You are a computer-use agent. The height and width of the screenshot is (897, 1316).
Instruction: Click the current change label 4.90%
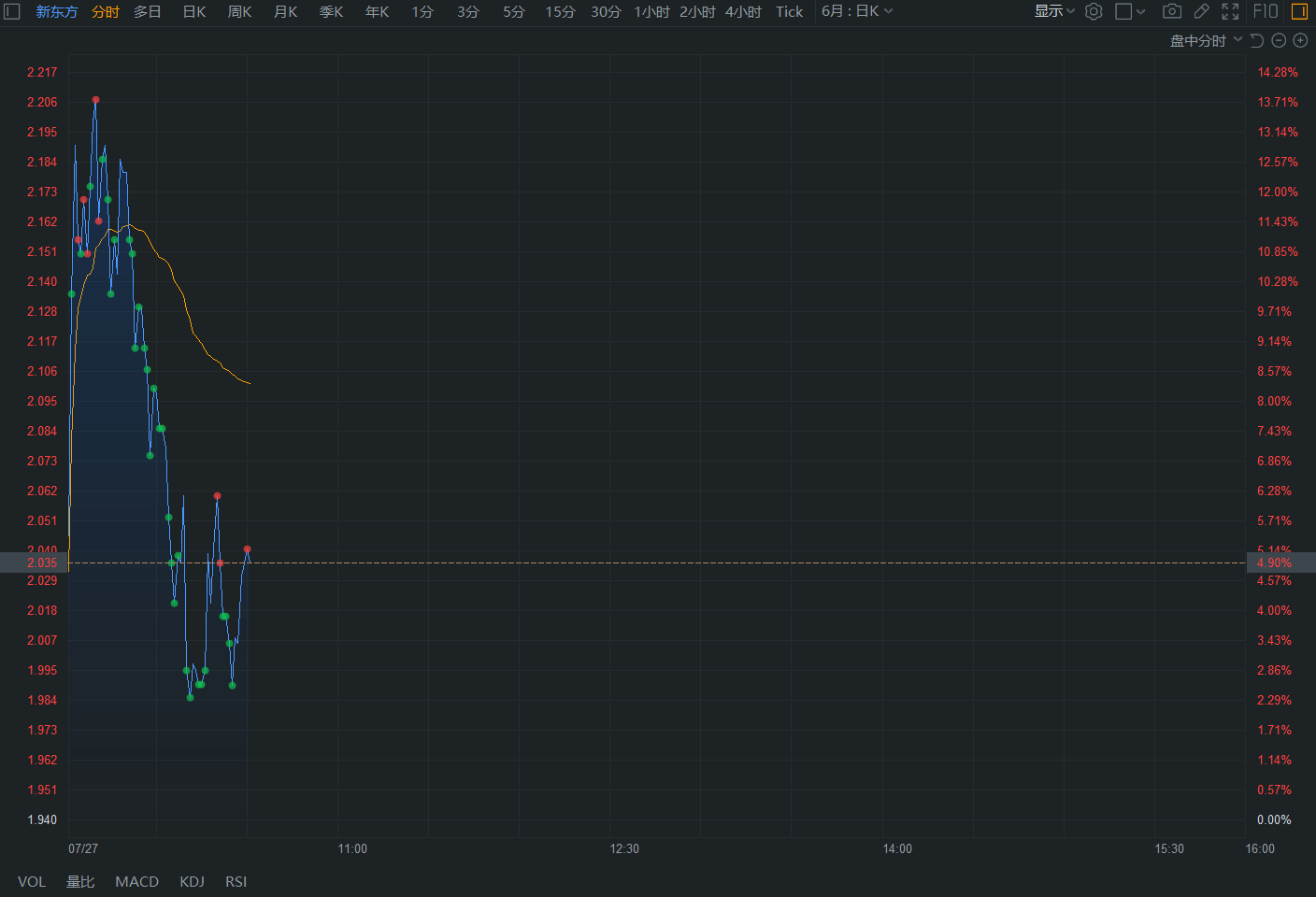coord(1274,562)
